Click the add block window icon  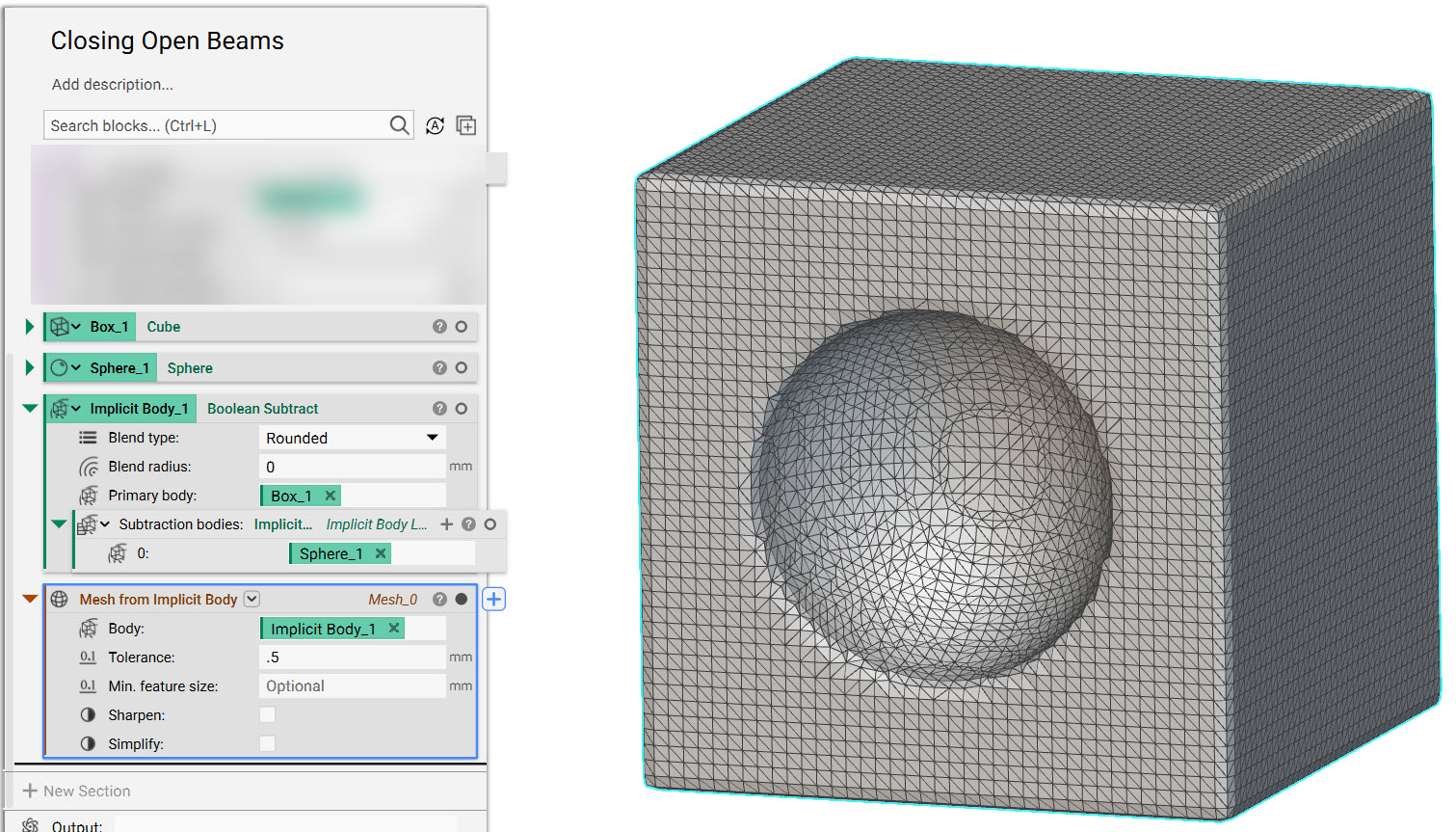[466, 125]
